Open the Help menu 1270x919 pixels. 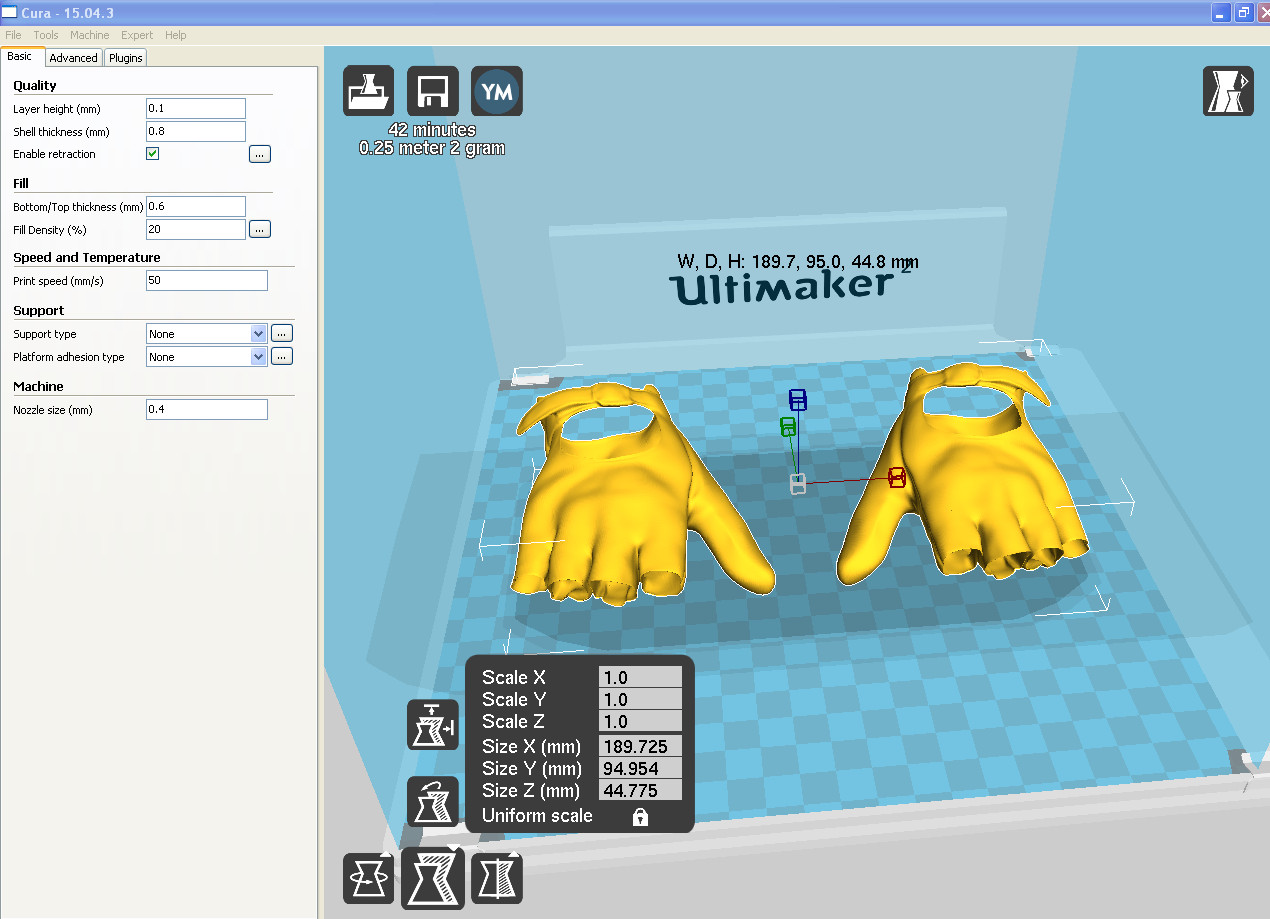coord(176,35)
